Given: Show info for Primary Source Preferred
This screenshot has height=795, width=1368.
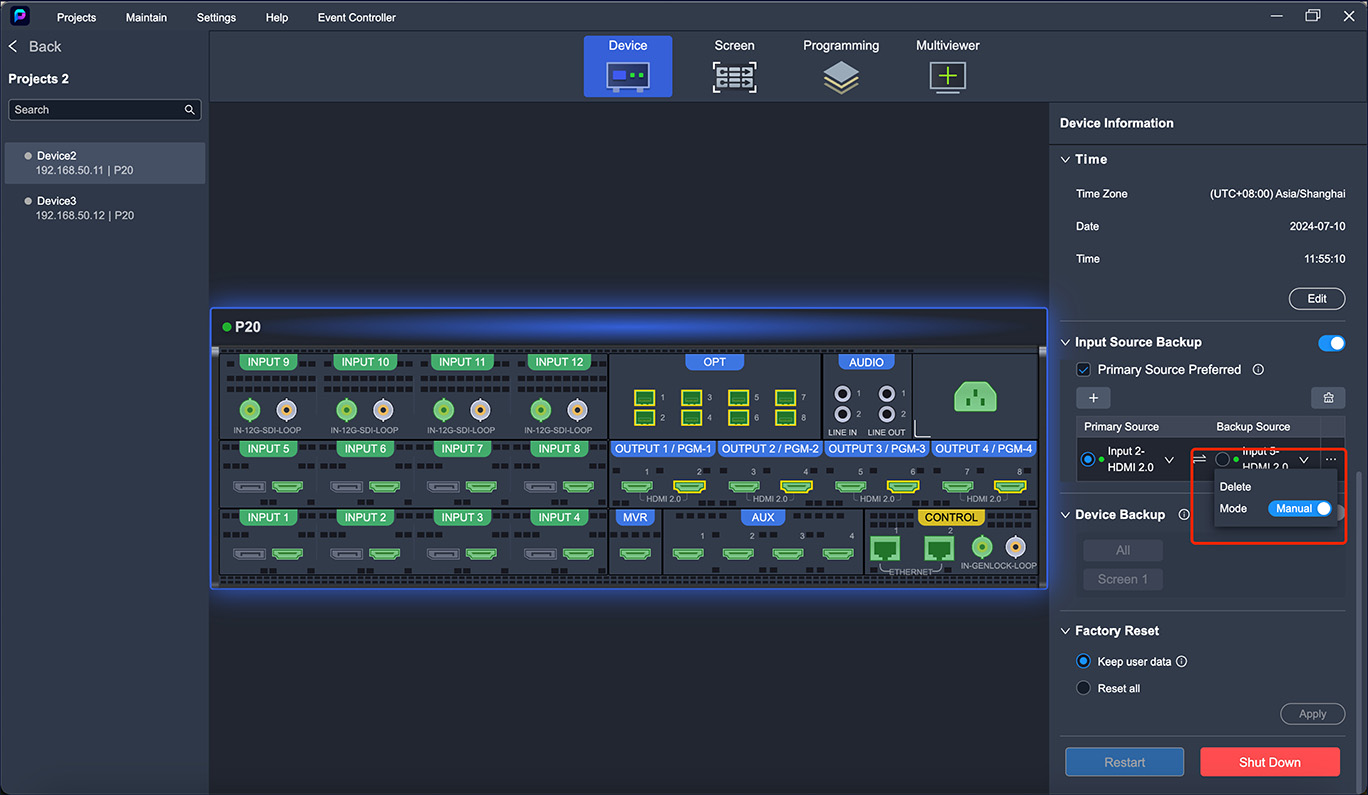Looking at the screenshot, I should (x=1258, y=370).
